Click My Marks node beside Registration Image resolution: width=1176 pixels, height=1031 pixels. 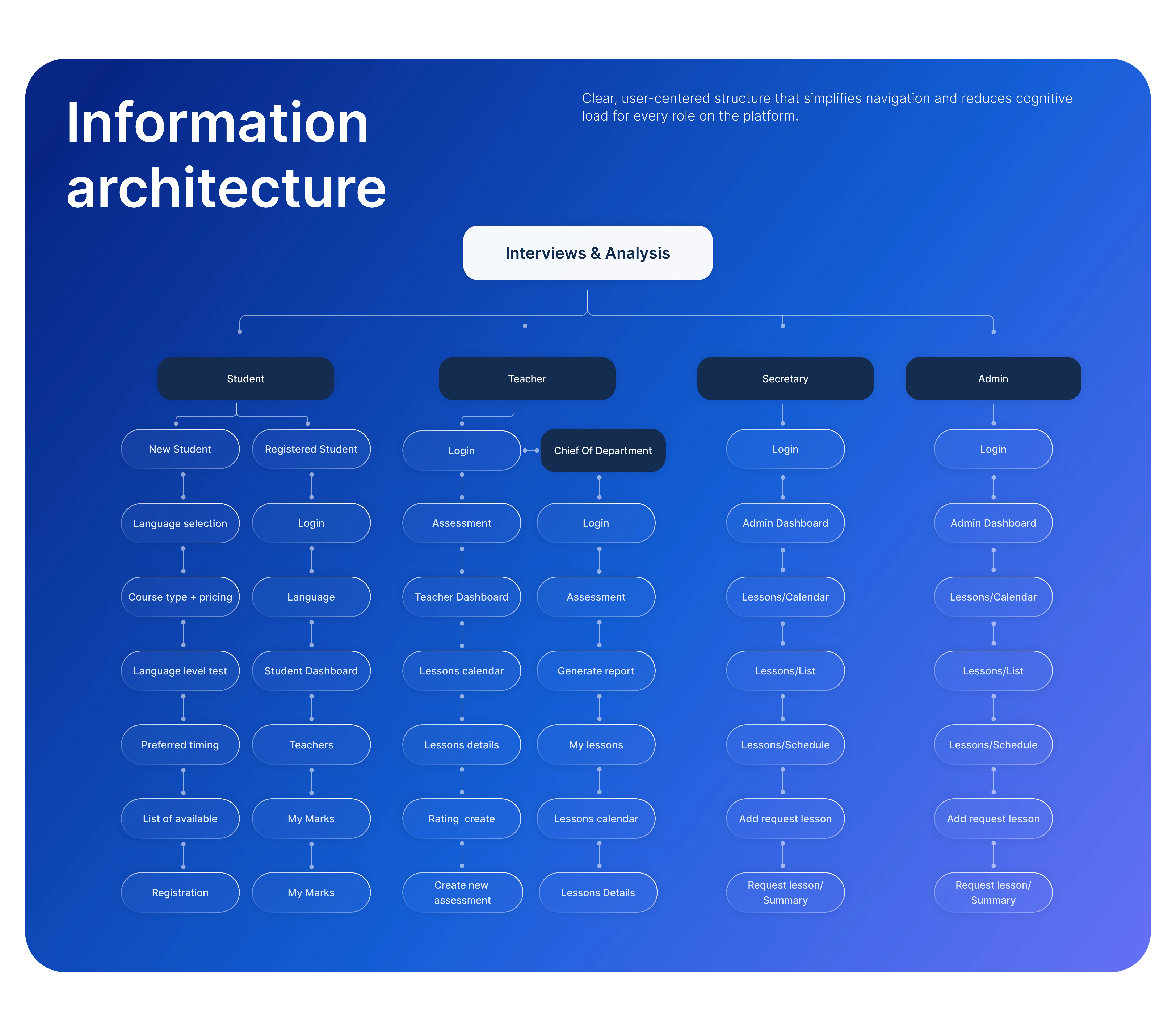click(311, 892)
